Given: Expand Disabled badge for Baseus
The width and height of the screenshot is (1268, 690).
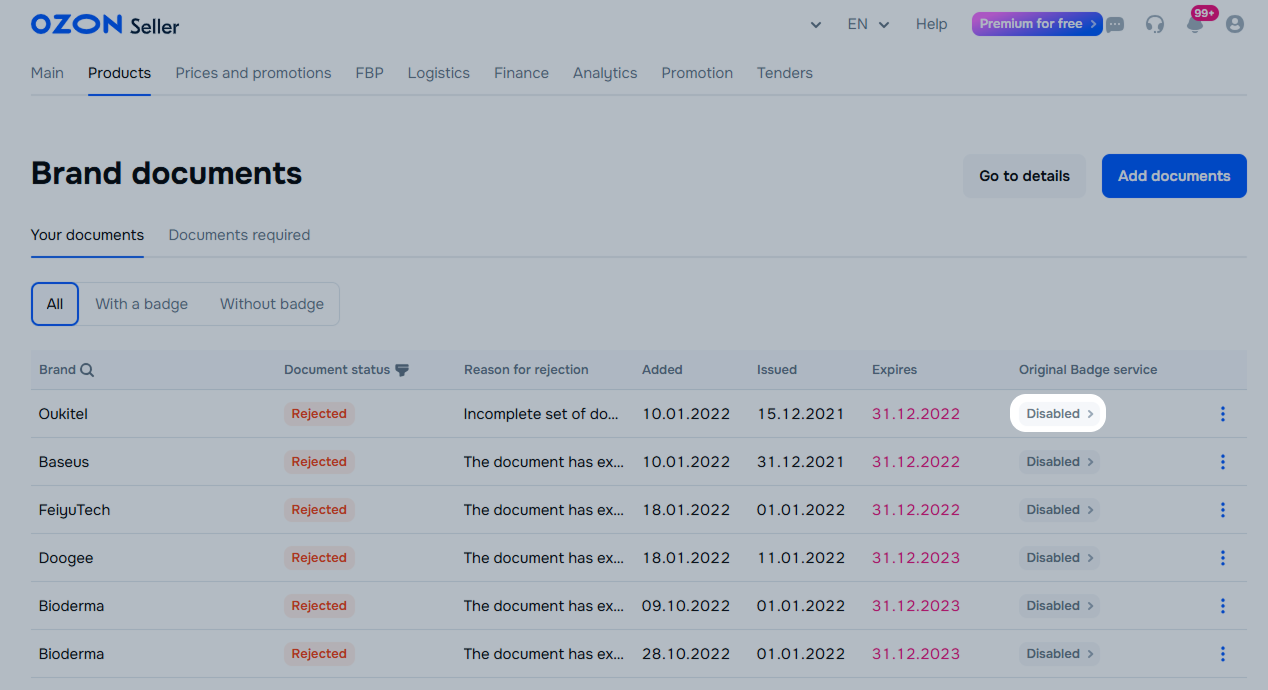Looking at the screenshot, I should click(1059, 461).
